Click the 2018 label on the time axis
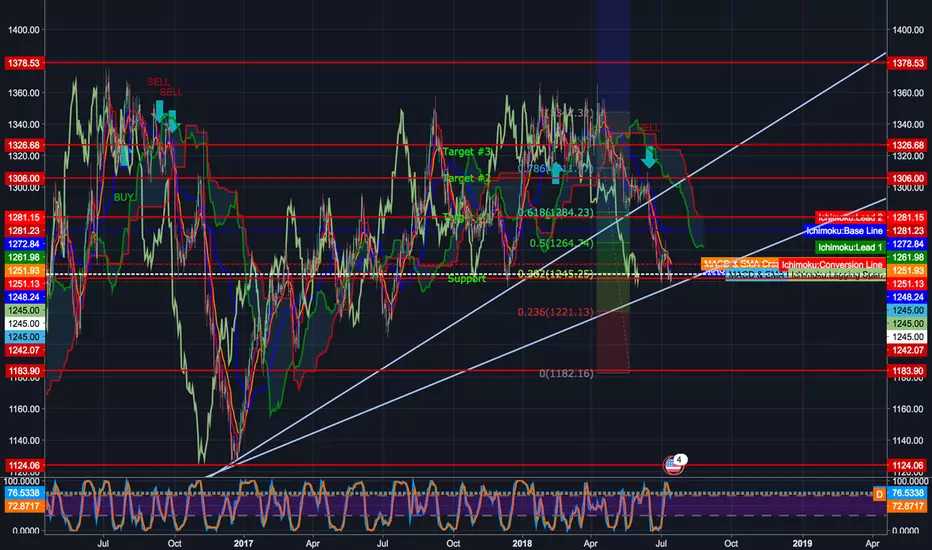The image size is (932, 550). [522, 543]
